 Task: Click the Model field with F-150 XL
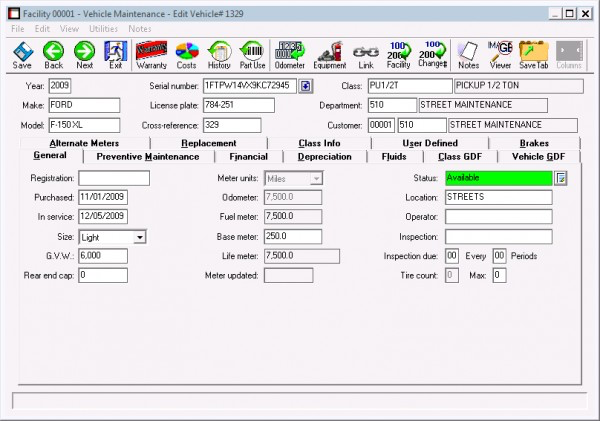pyautogui.click(x=84, y=125)
